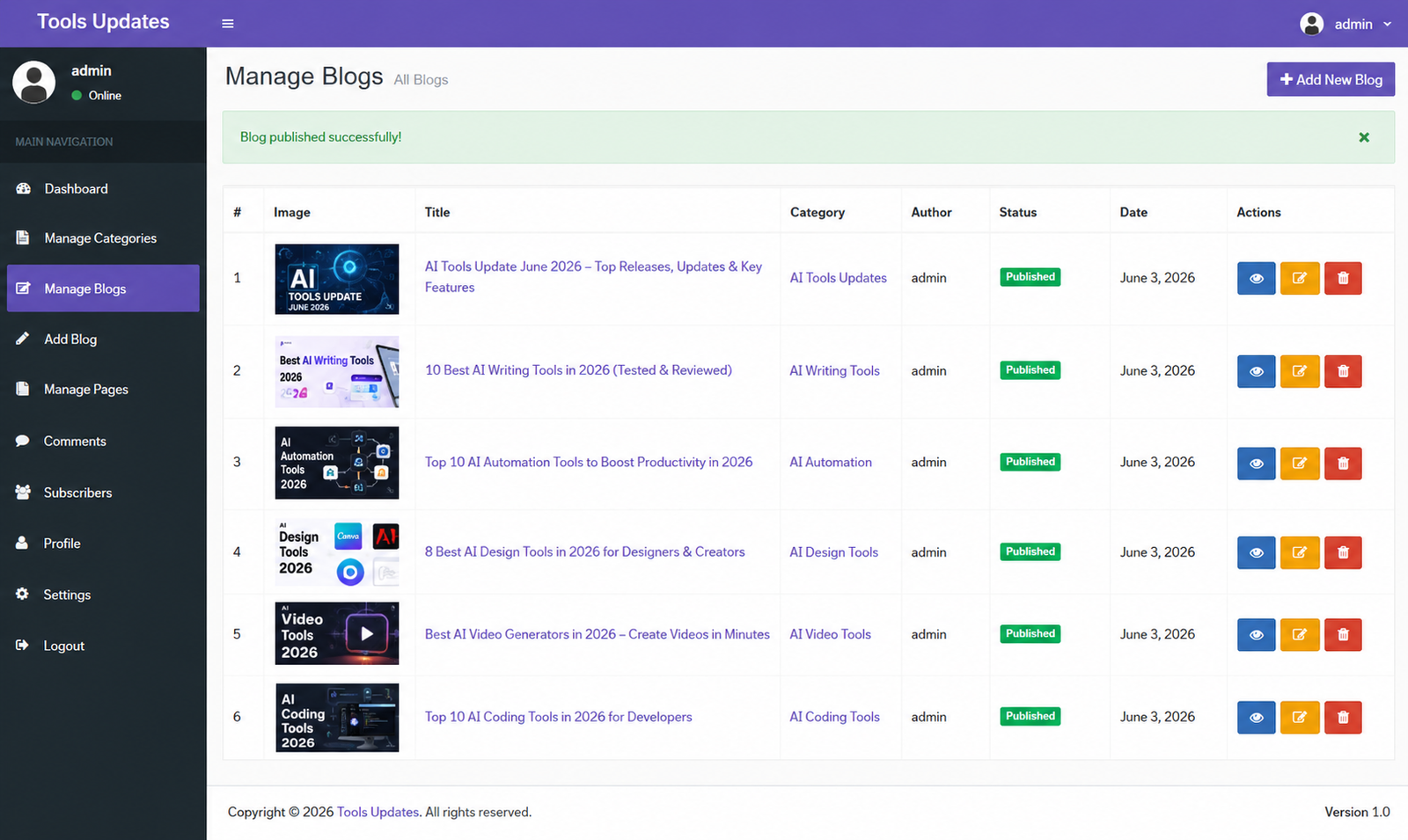Image resolution: width=1408 pixels, height=840 pixels.
Task: Click Logout in the sidebar
Action: click(x=103, y=646)
